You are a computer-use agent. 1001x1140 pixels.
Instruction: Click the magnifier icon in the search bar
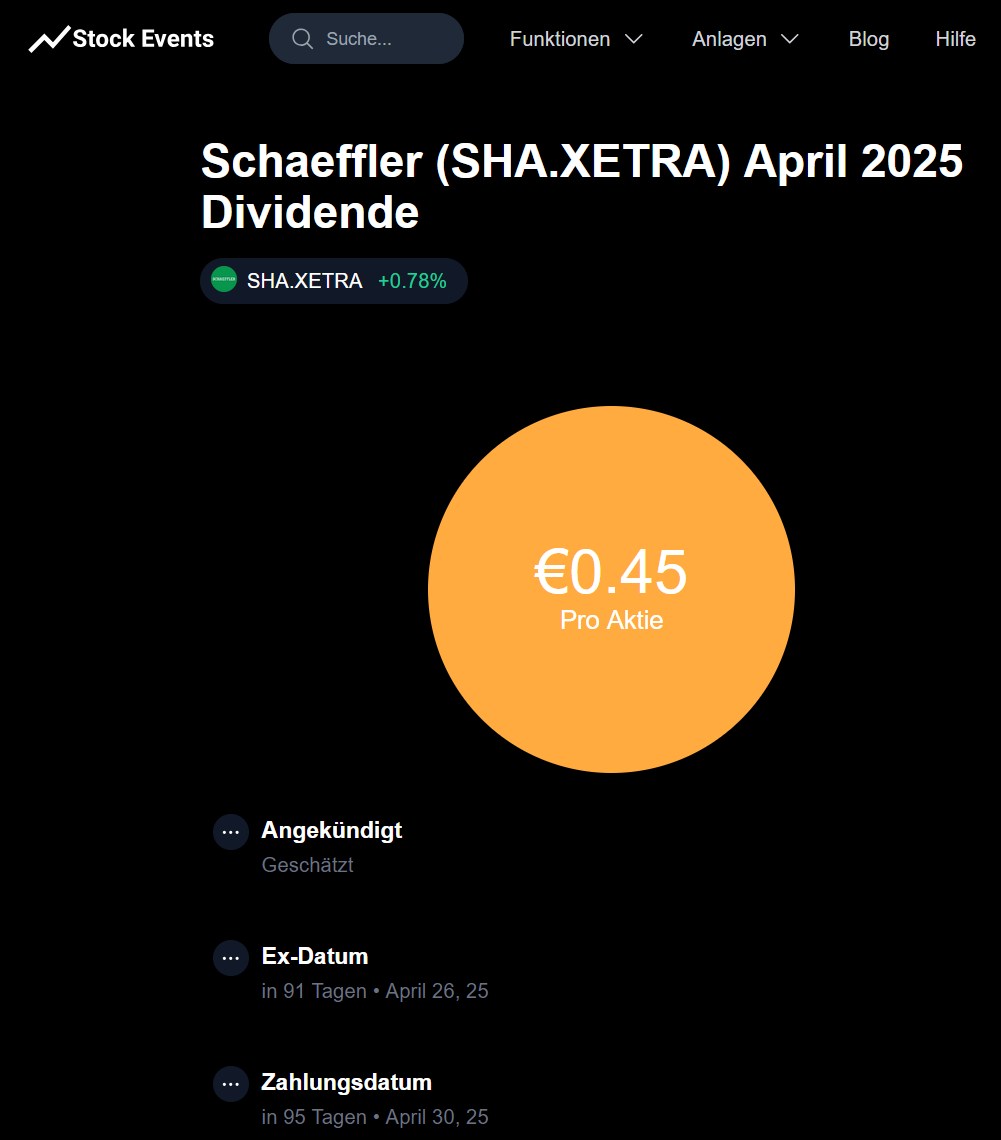(x=302, y=38)
